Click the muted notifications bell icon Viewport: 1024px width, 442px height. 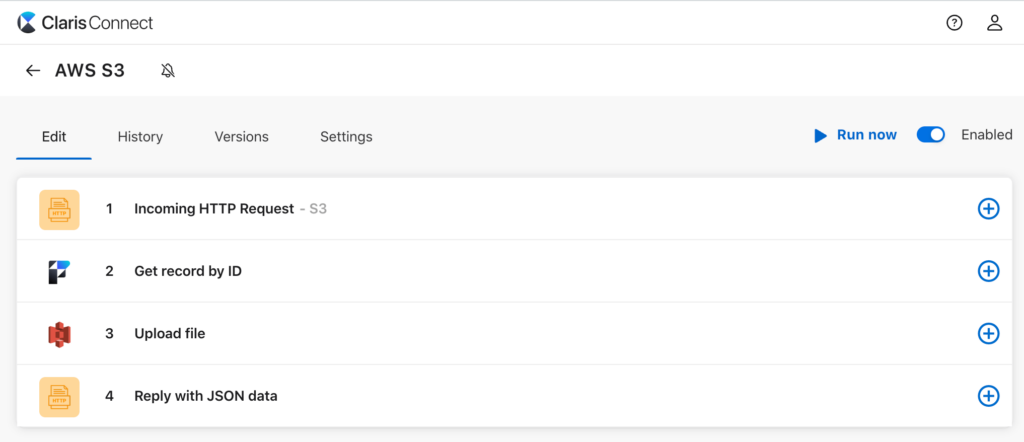coord(168,71)
